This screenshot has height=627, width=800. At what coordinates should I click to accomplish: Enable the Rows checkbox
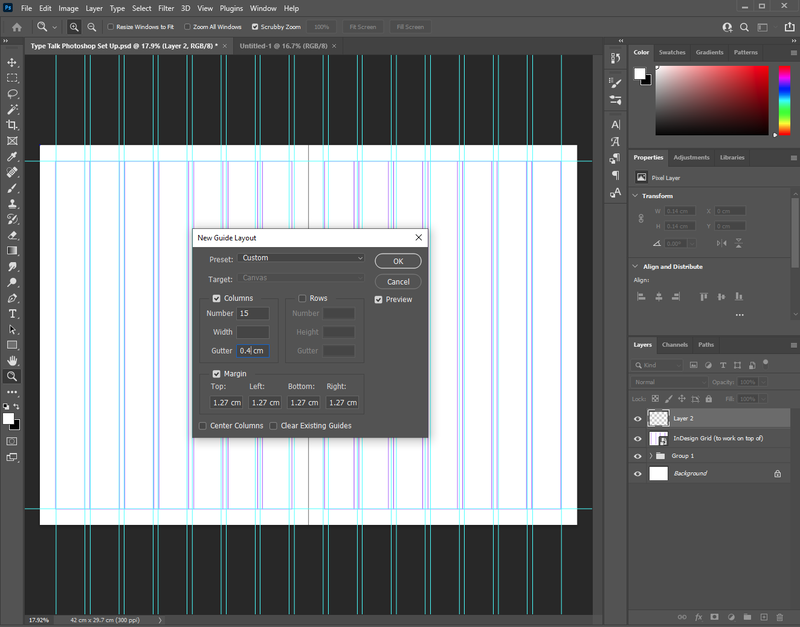302,298
